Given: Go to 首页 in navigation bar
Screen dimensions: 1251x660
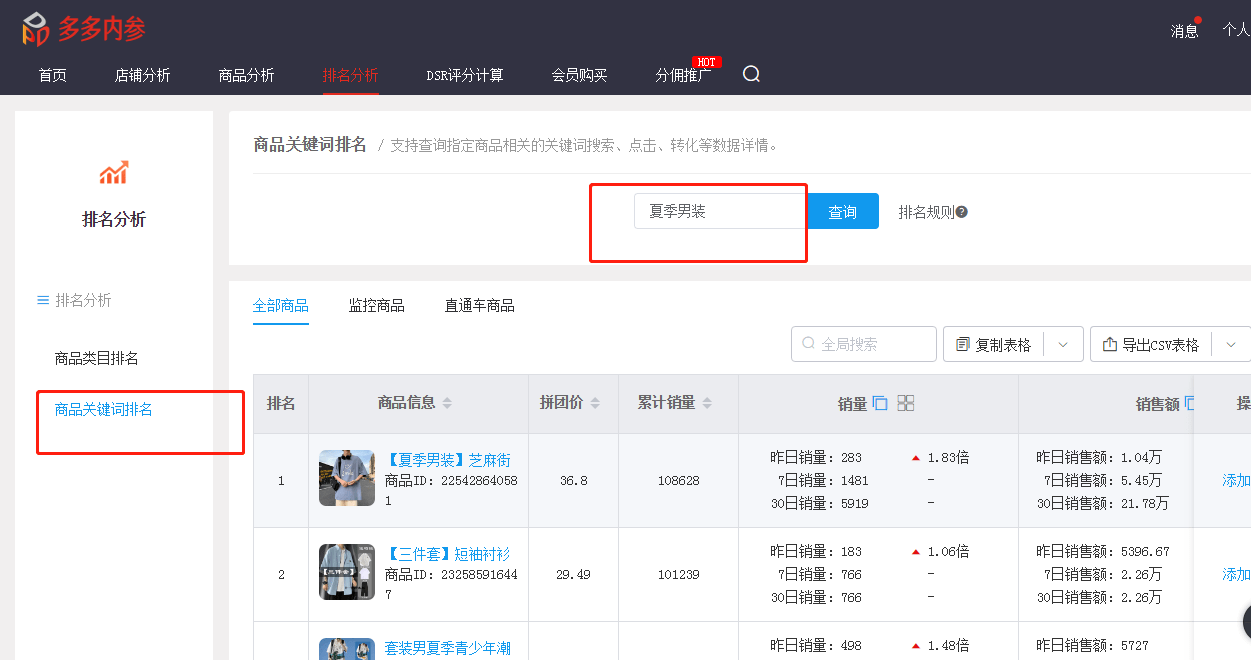Looking at the screenshot, I should [x=53, y=75].
